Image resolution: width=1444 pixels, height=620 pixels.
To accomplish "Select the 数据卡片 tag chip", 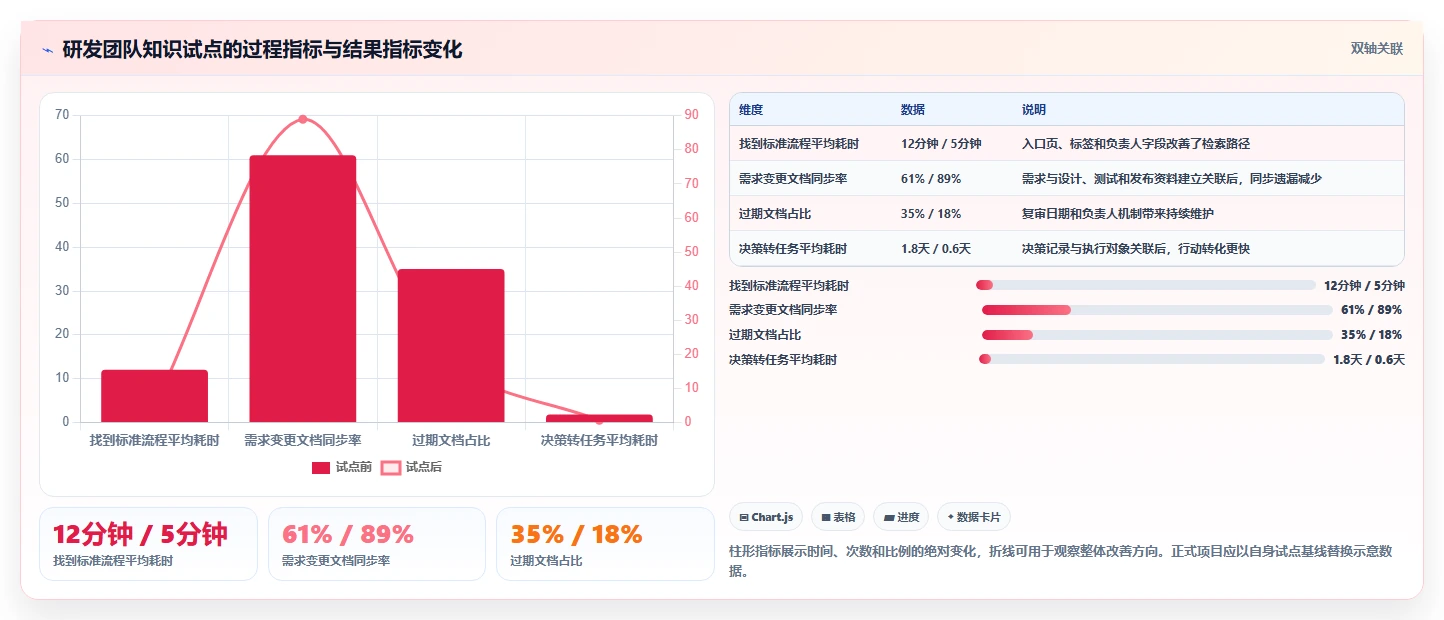I will [x=974, y=517].
